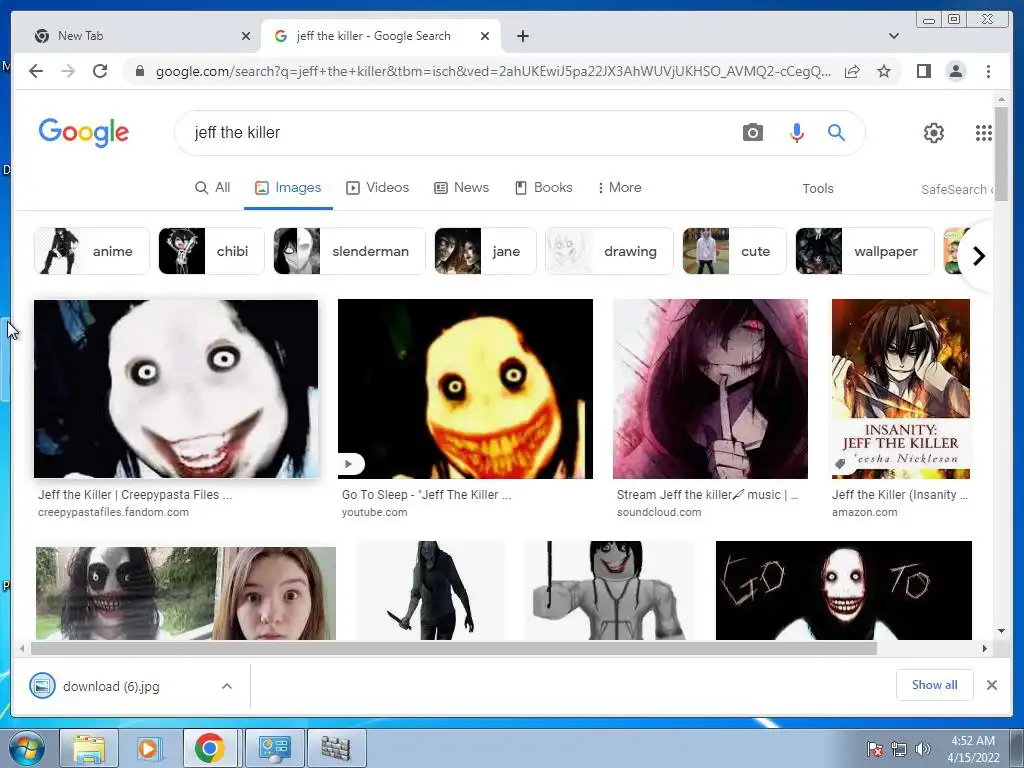
Task: Click the padlock site info icon
Action: click(139, 71)
